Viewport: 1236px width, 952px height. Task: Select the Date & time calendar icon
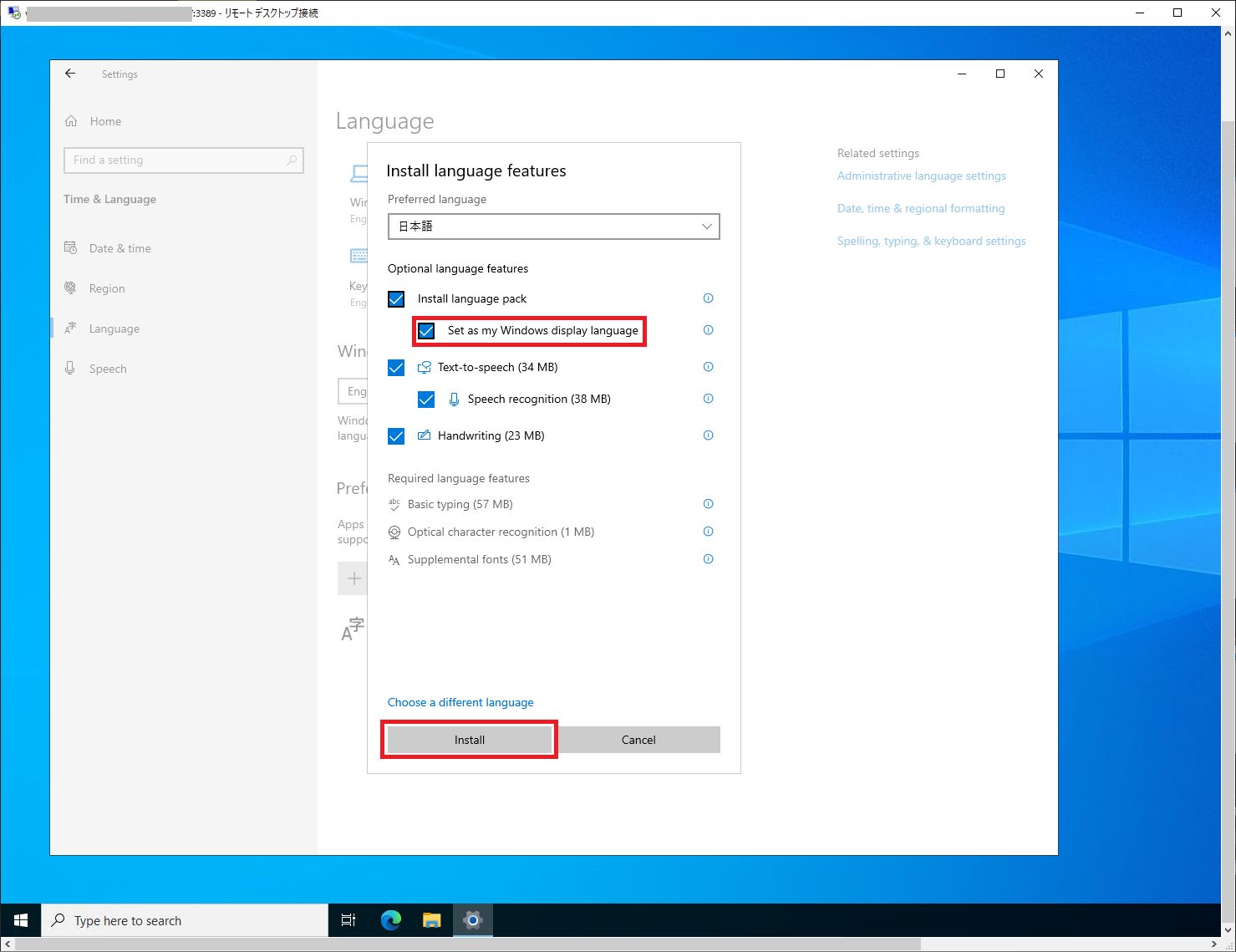coord(71,248)
